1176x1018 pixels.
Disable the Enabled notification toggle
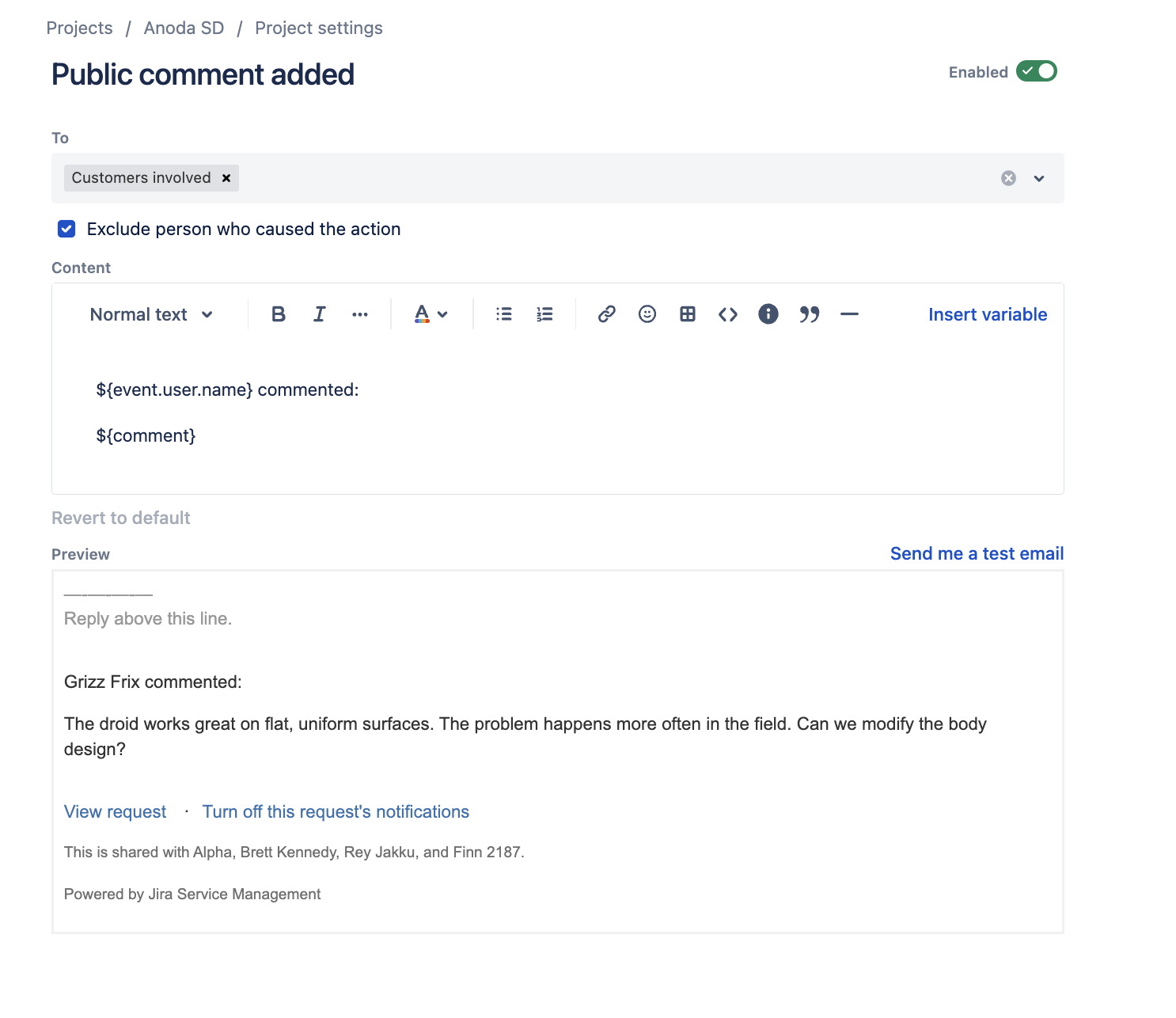click(1037, 71)
